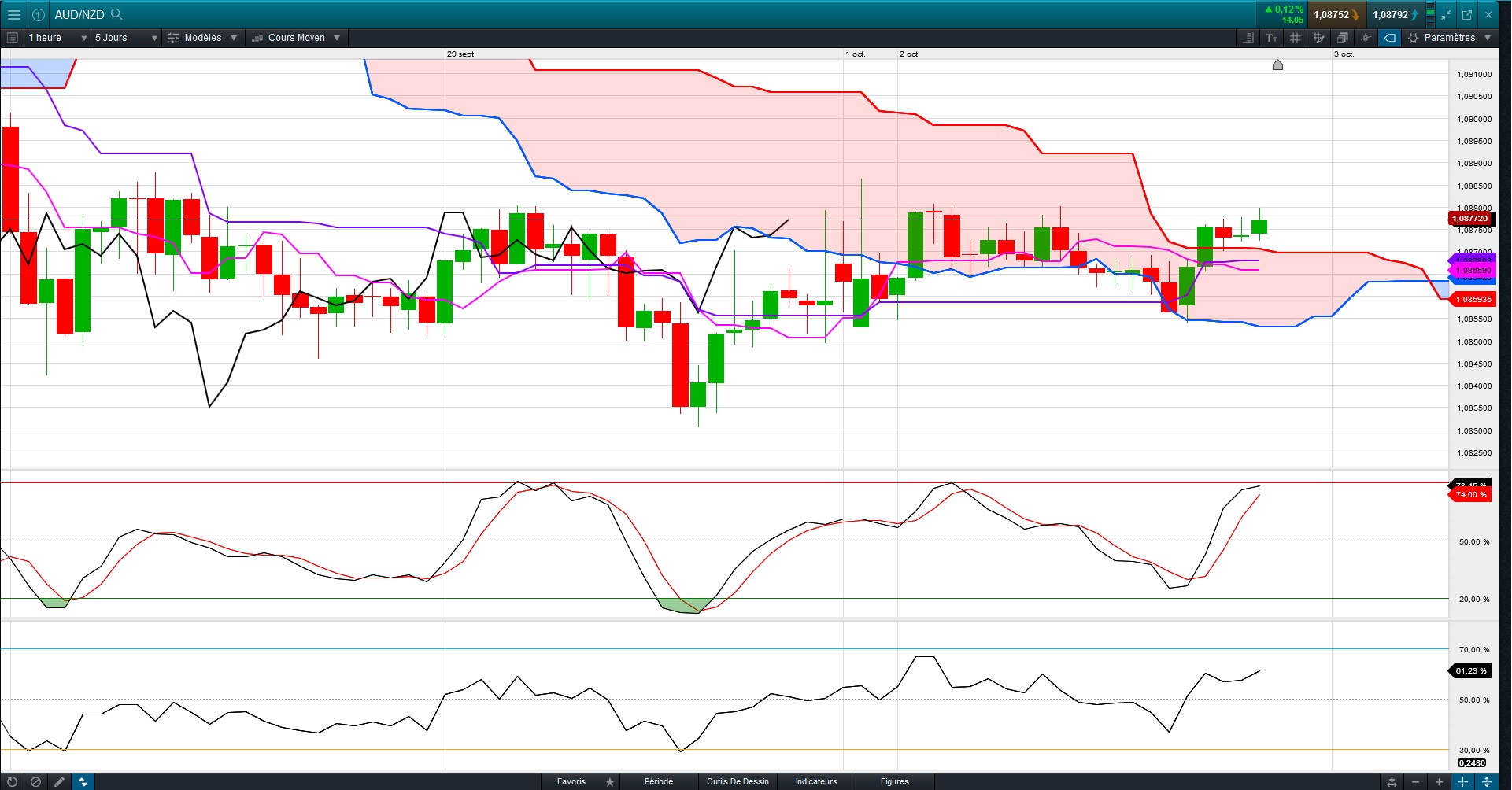Click the current price label 1,087720
The image size is (1512, 790).
point(1469,219)
